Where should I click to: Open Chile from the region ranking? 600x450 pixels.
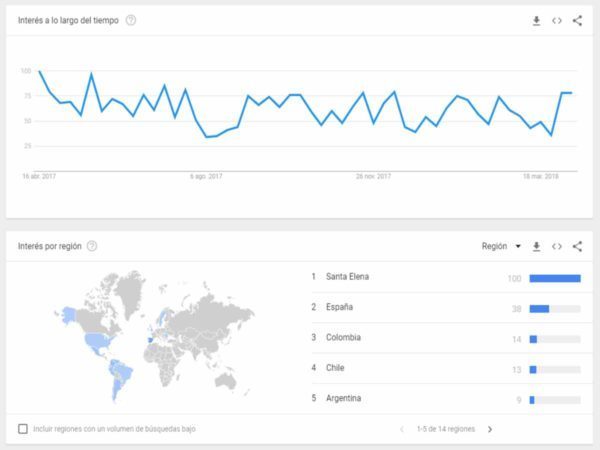pyautogui.click(x=336, y=369)
